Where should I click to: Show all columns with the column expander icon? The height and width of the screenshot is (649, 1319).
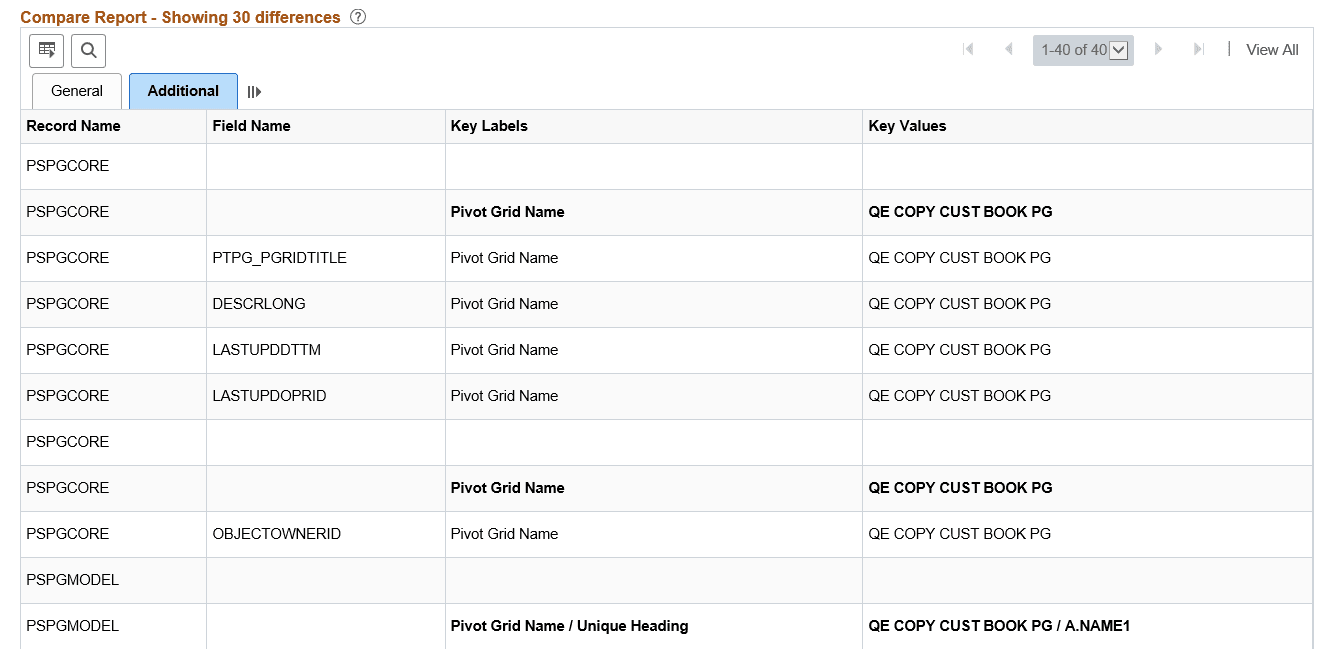[x=253, y=91]
